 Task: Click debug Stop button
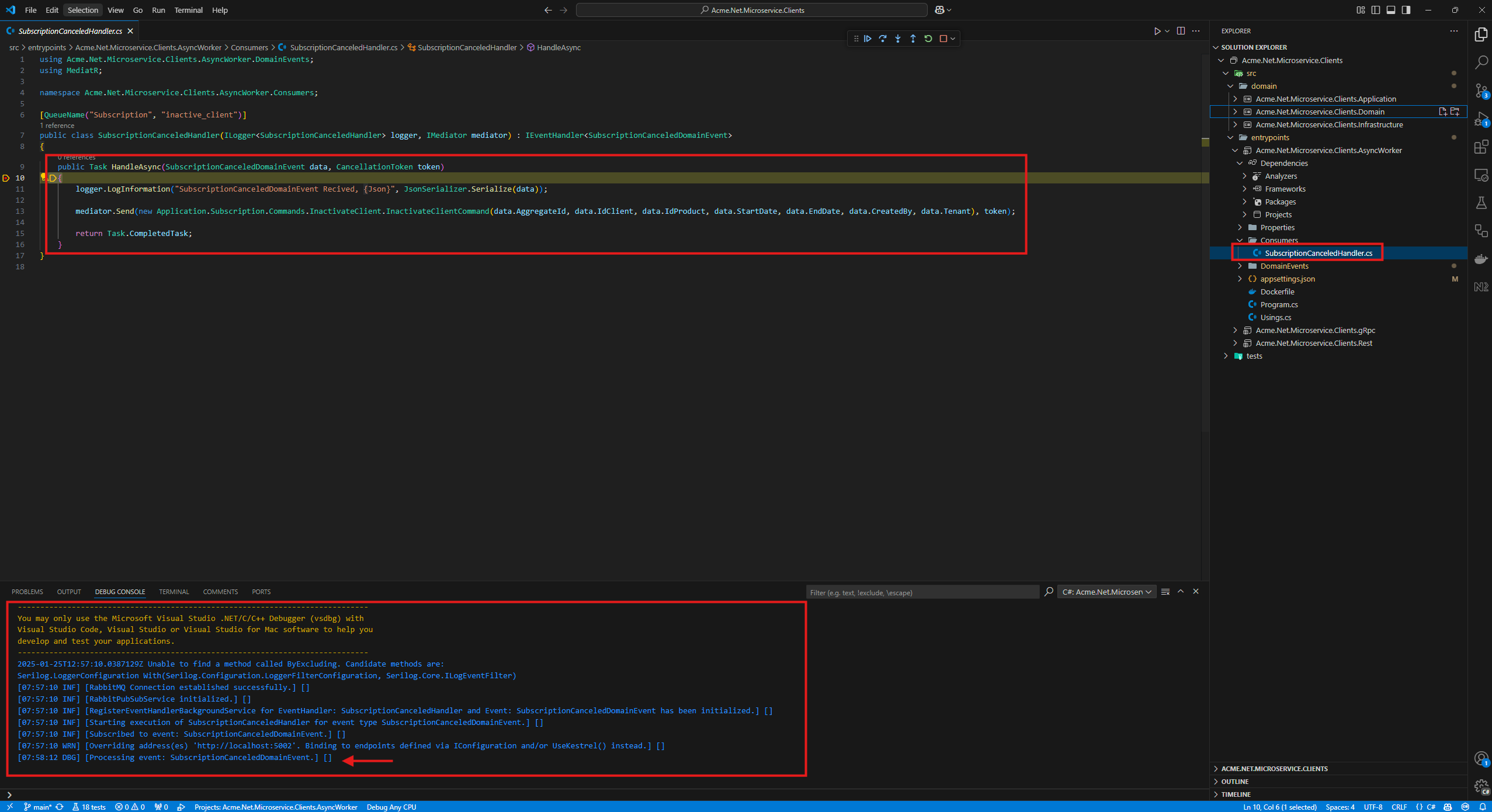pyautogui.click(x=943, y=39)
